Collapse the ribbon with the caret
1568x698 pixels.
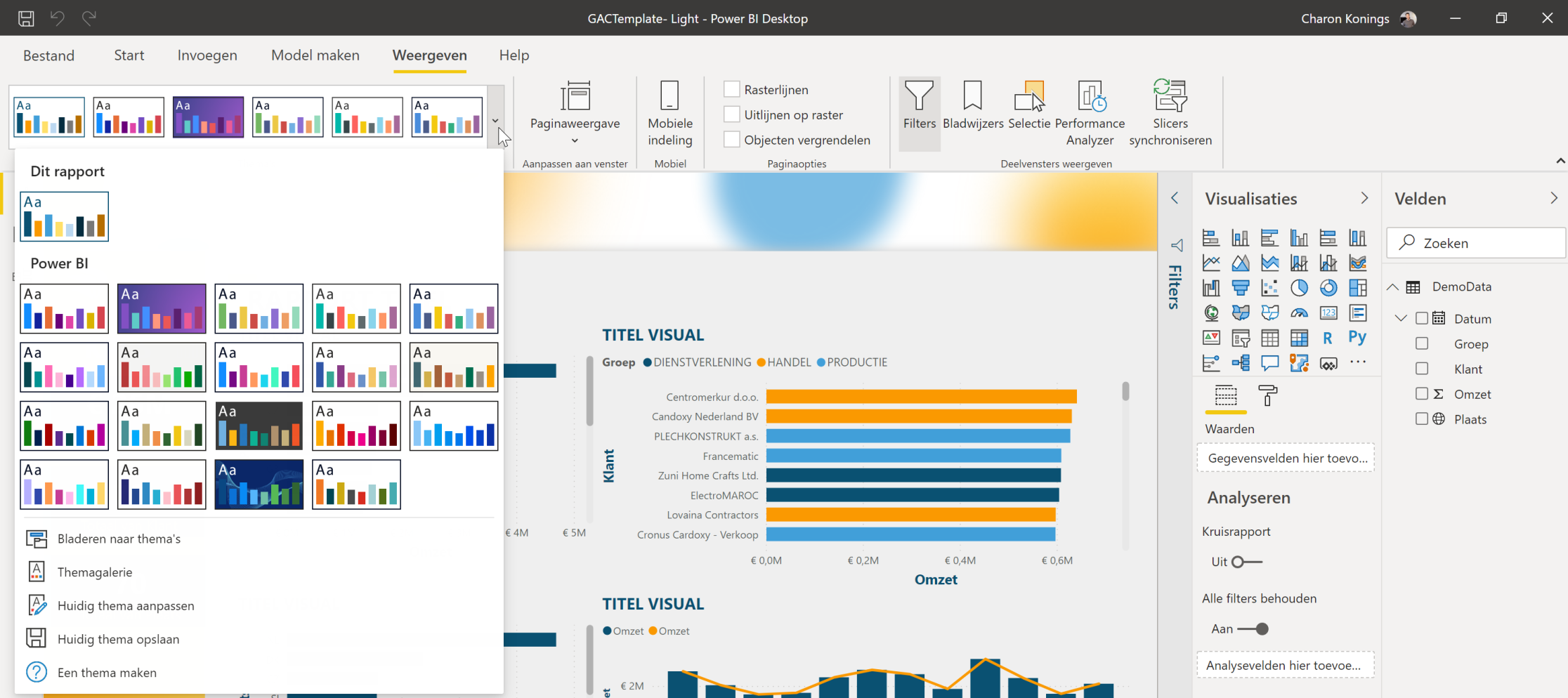tap(1560, 161)
